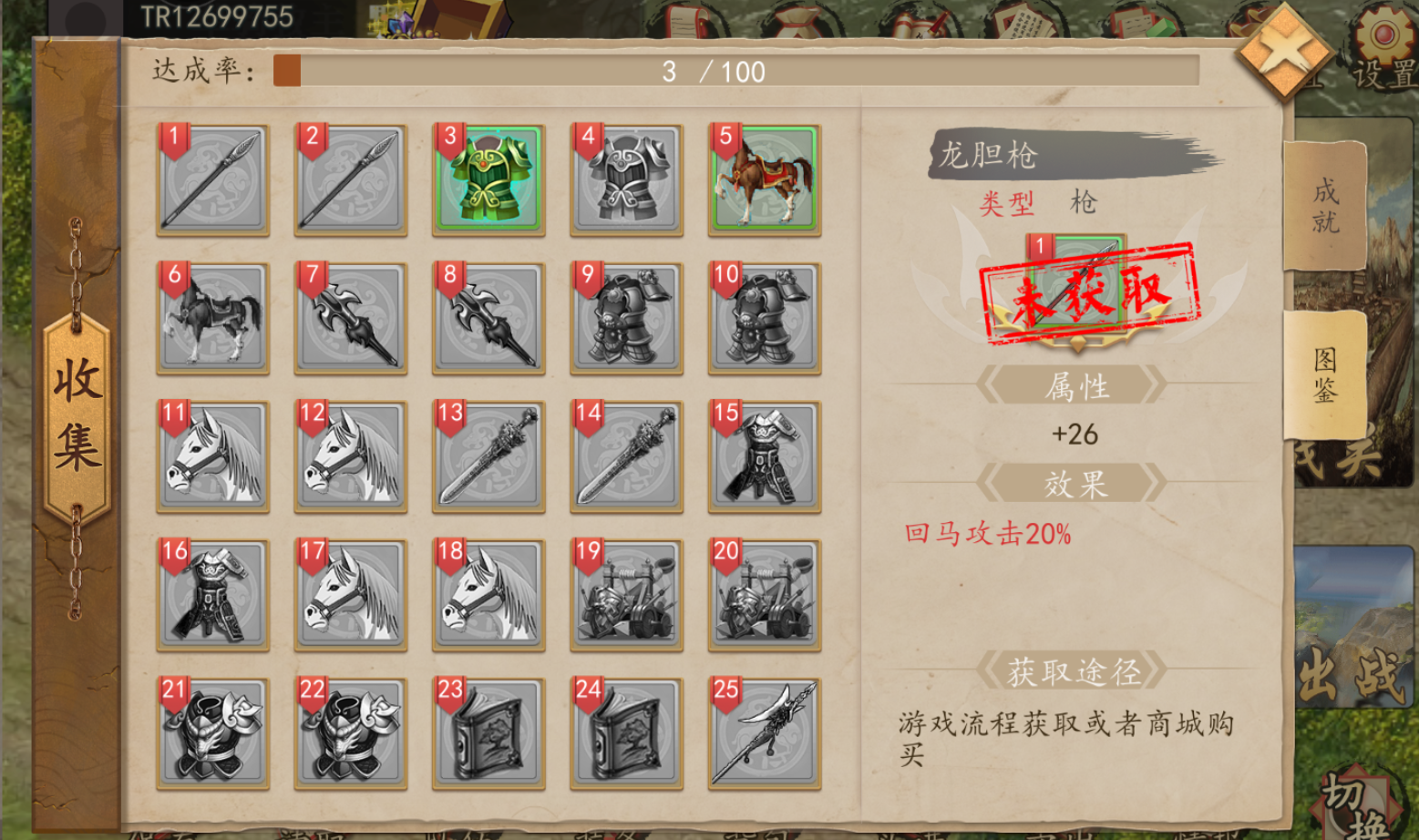This screenshot has height=840, width=1419.
Task: Select the siege cart item 19
Action: pos(627,595)
